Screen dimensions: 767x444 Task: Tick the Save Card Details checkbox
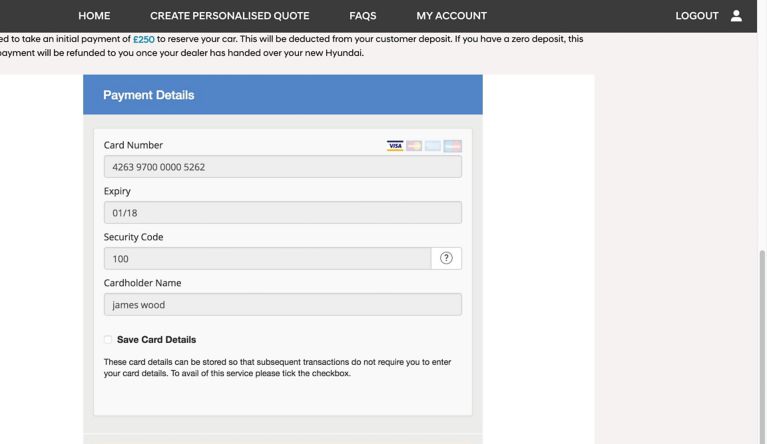pos(108,339)
